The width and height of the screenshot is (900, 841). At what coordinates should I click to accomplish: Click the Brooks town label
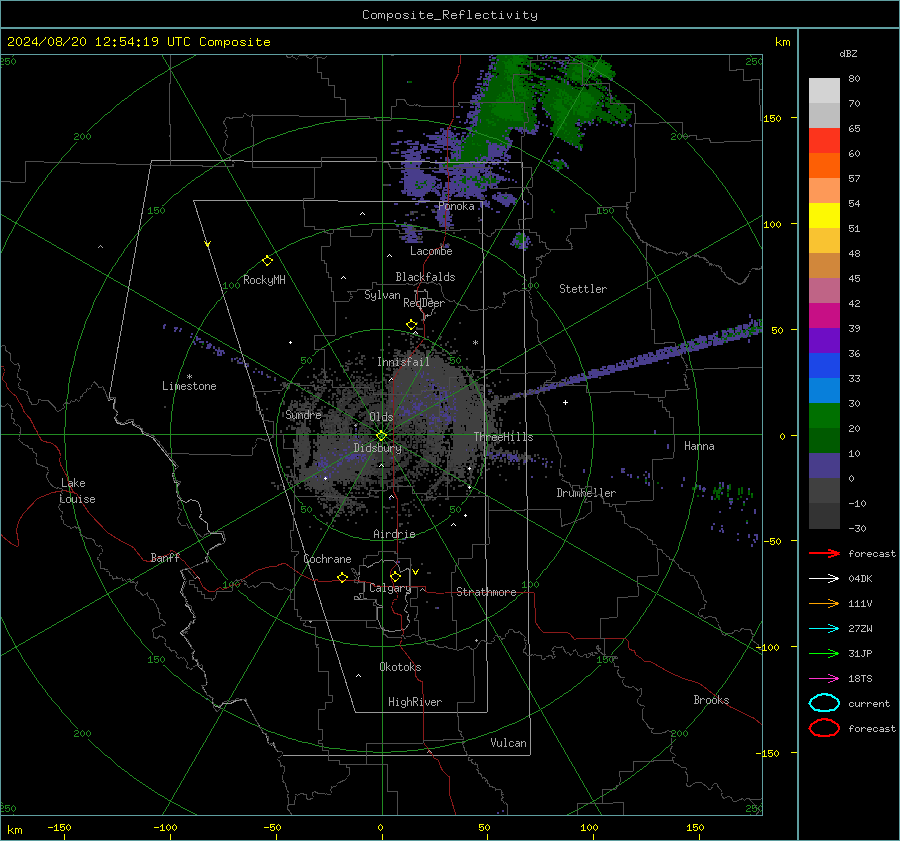711,700
